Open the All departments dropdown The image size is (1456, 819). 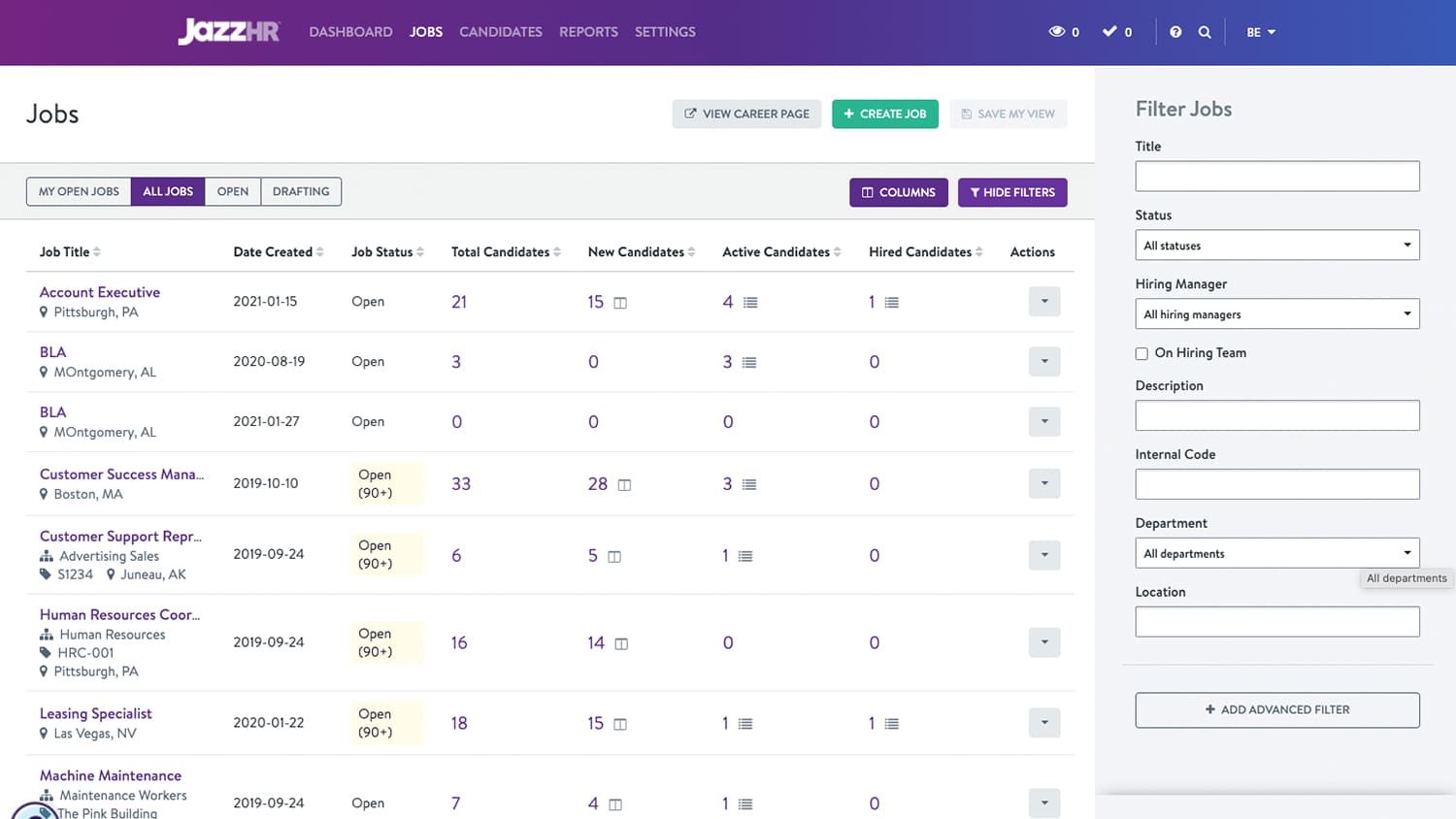point(1276,553)
